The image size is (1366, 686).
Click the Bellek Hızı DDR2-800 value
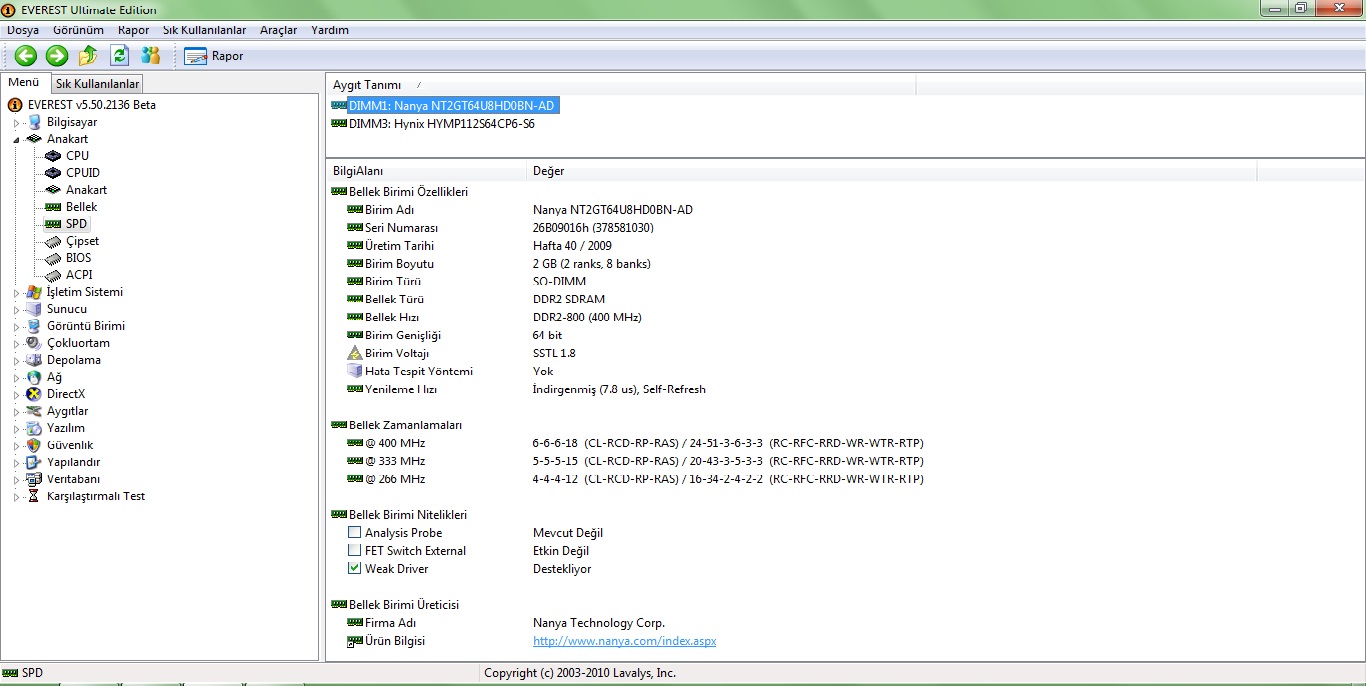(x=587, y=317)
